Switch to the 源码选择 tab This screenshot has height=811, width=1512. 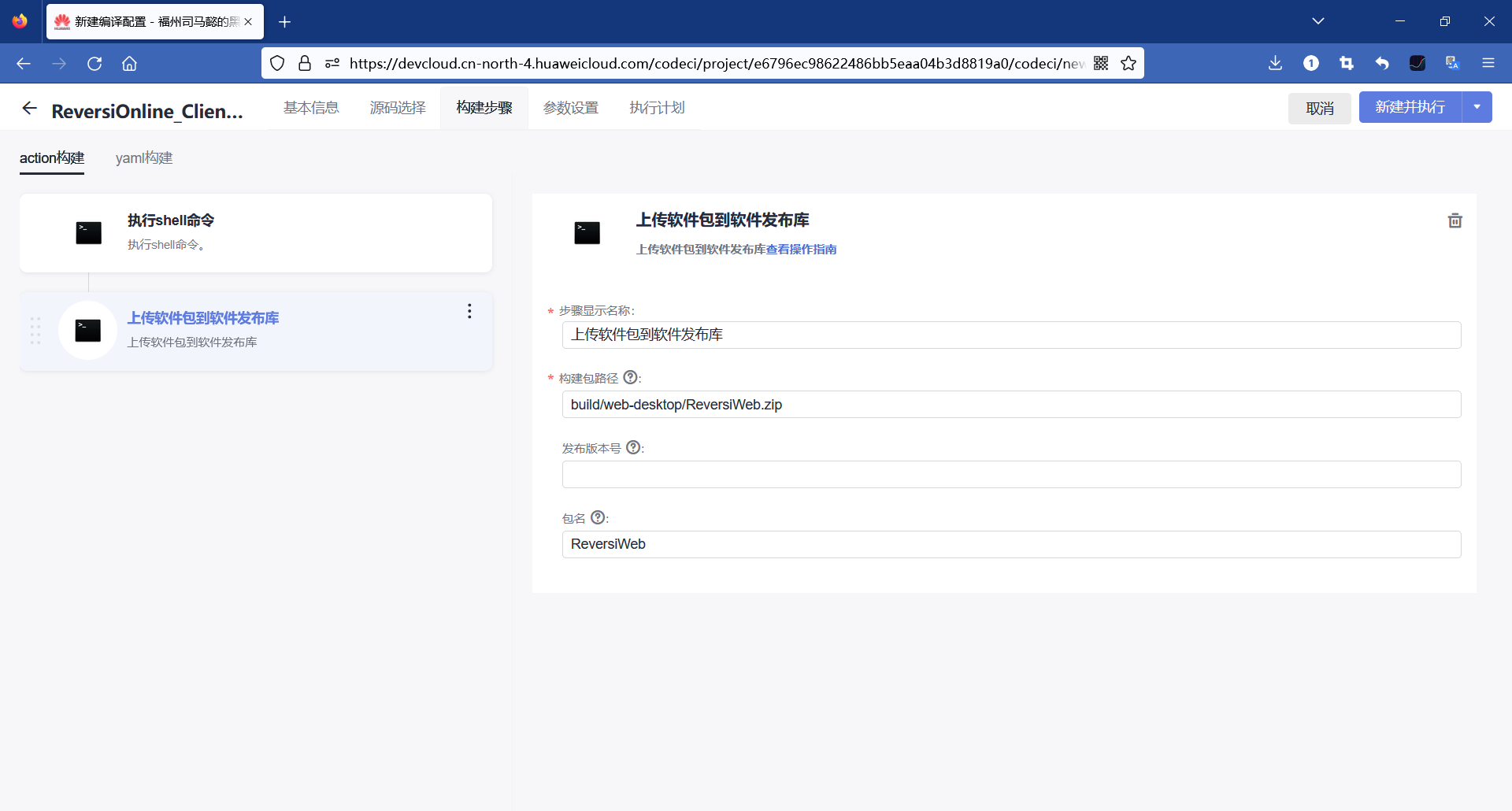point(398,107)
